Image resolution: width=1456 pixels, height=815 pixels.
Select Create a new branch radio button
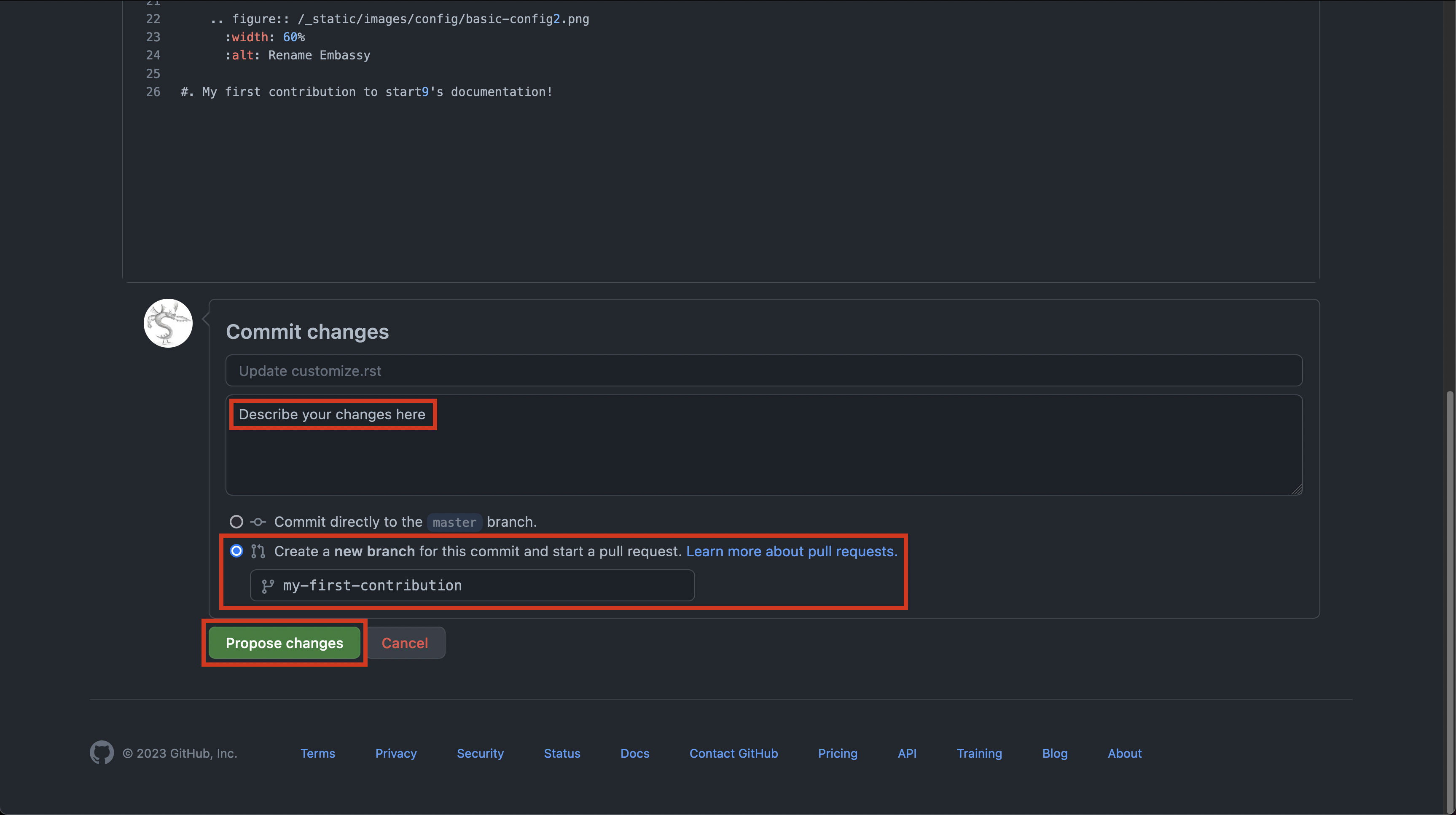click(236, 551)
